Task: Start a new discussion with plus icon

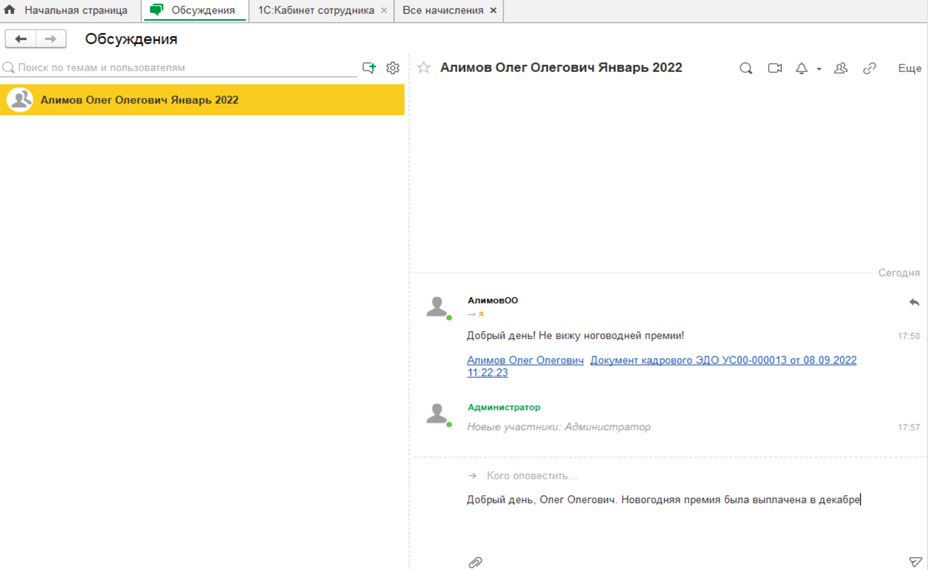Action: click(369, 68)
